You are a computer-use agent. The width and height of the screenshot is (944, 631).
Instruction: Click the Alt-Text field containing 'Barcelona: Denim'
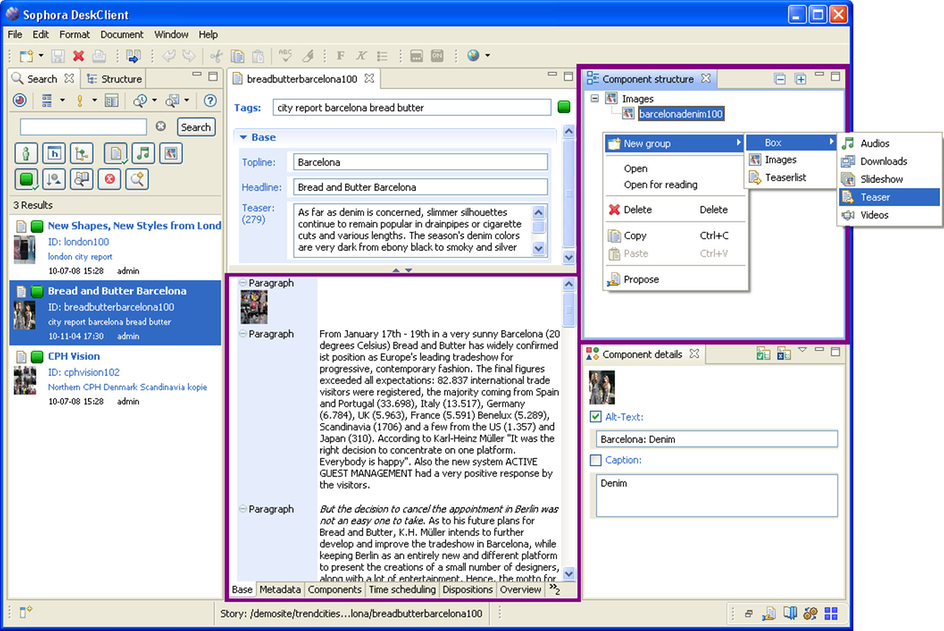(x=716, y=439)
